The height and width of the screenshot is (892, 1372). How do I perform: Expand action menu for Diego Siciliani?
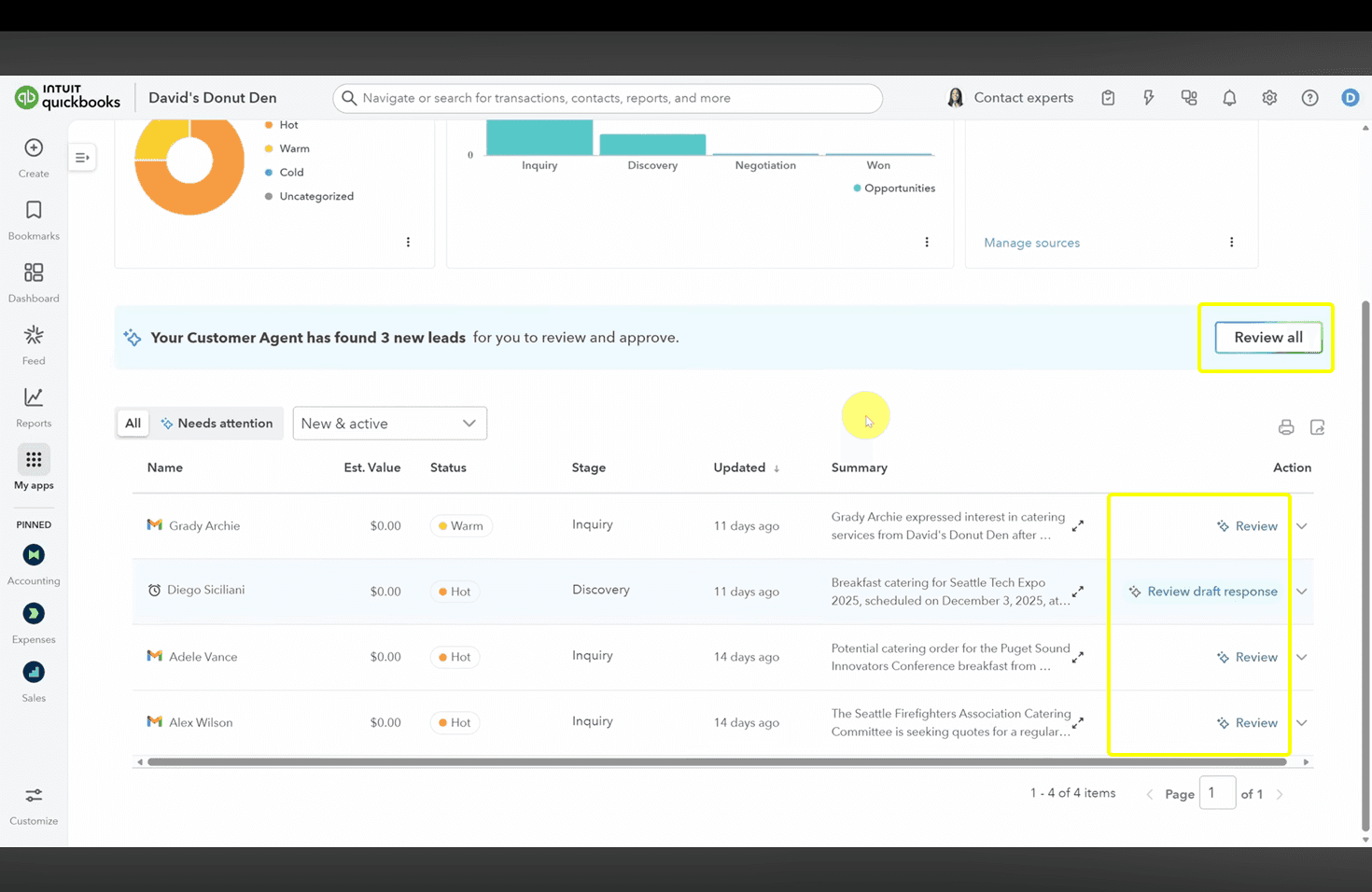(1302, 592)
